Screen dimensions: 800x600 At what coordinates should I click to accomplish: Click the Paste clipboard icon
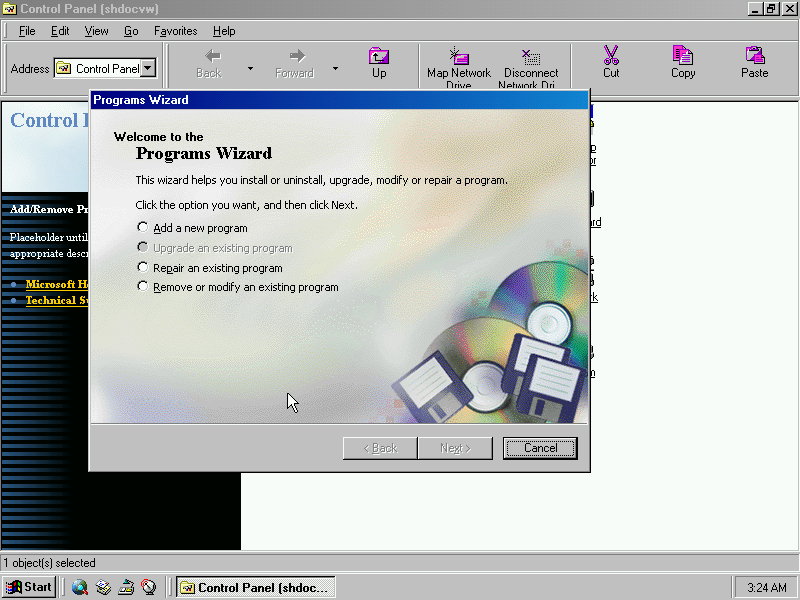pyautogui.click(x=755, y=56)
